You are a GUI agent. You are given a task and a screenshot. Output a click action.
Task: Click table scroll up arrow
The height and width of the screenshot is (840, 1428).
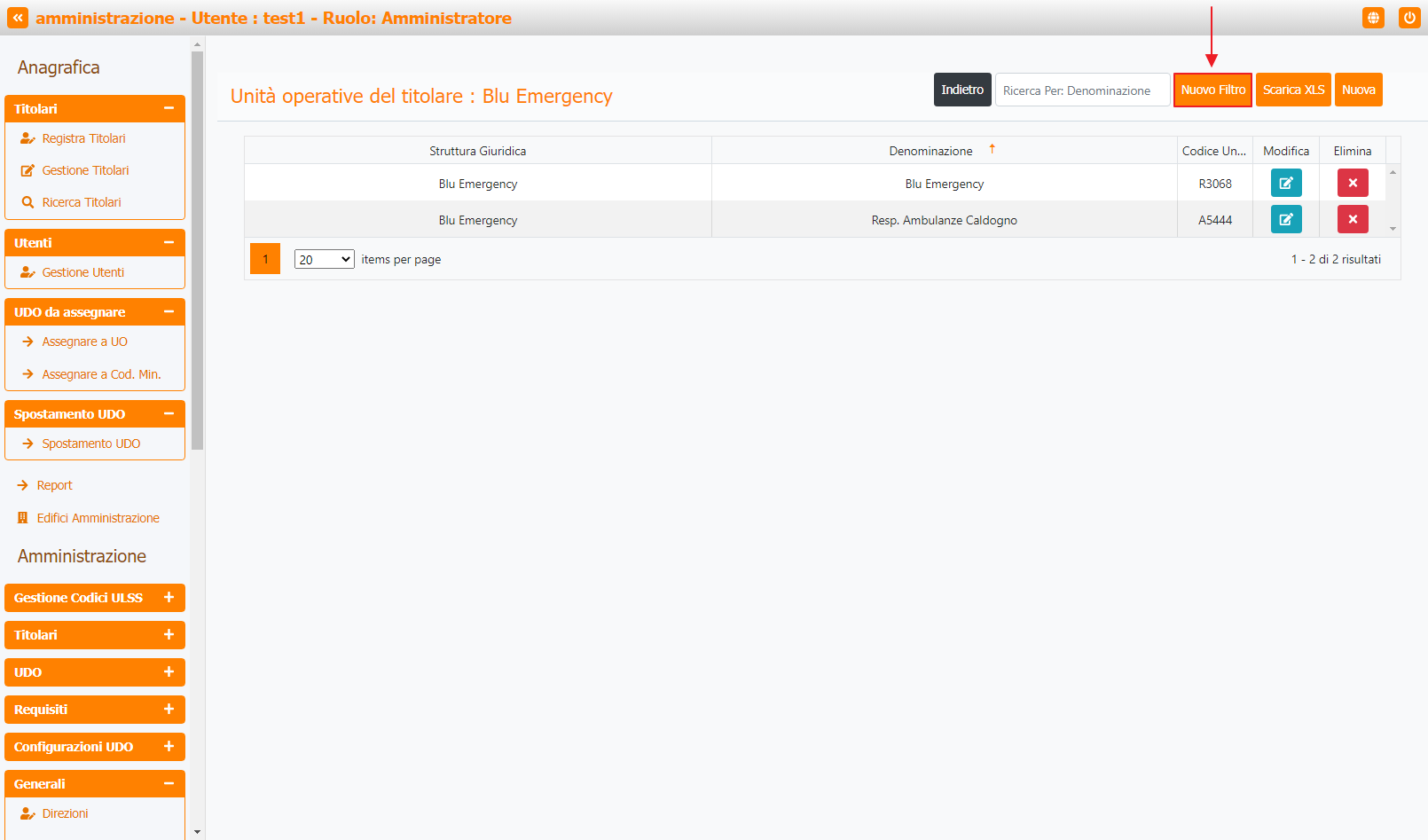(x=1393, y=172)
